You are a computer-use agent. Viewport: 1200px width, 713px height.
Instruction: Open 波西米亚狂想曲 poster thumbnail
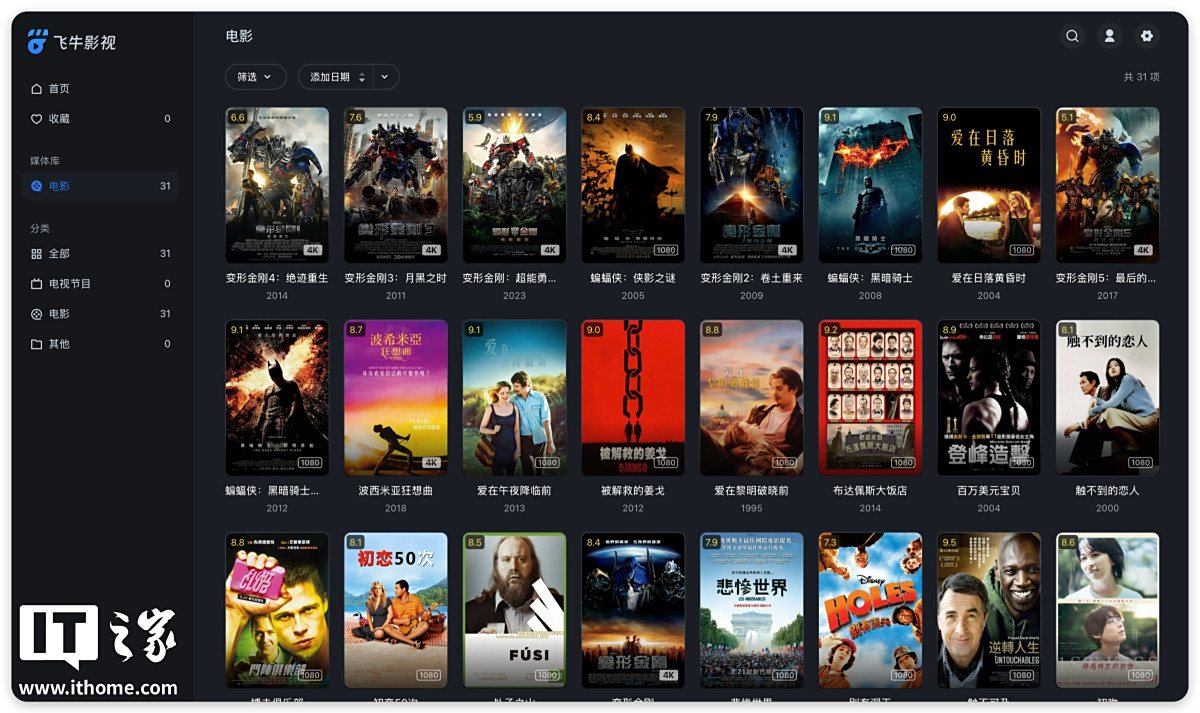pyautogui.click(x=396, y=397)
